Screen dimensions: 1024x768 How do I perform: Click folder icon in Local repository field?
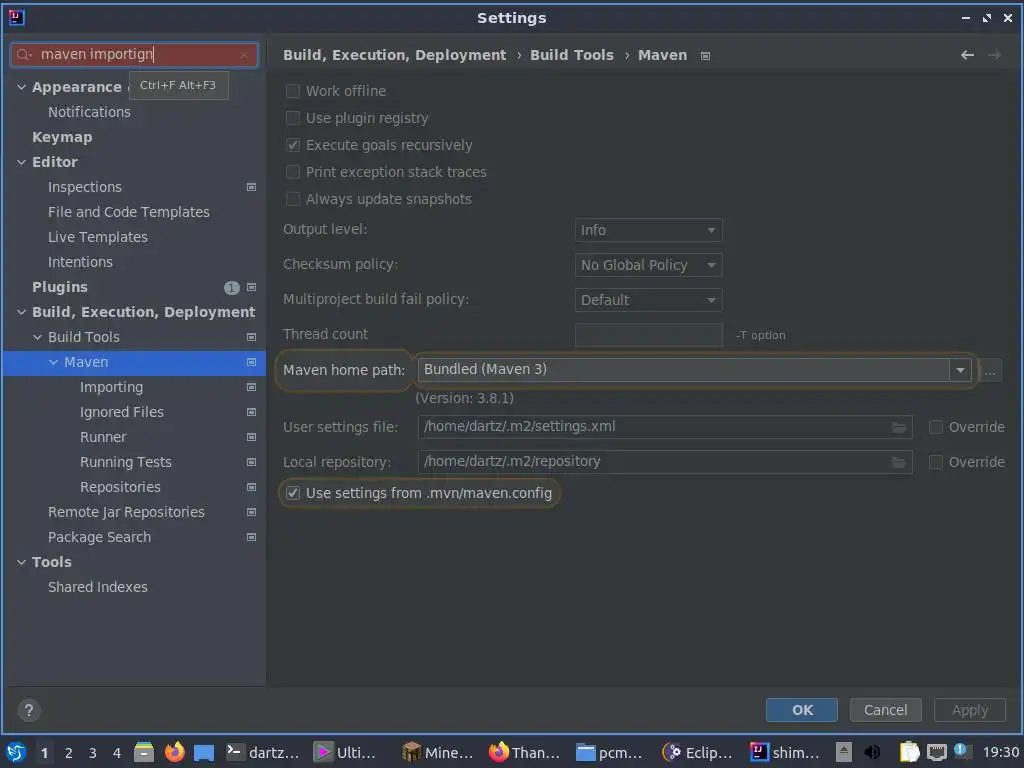(899, 462)
